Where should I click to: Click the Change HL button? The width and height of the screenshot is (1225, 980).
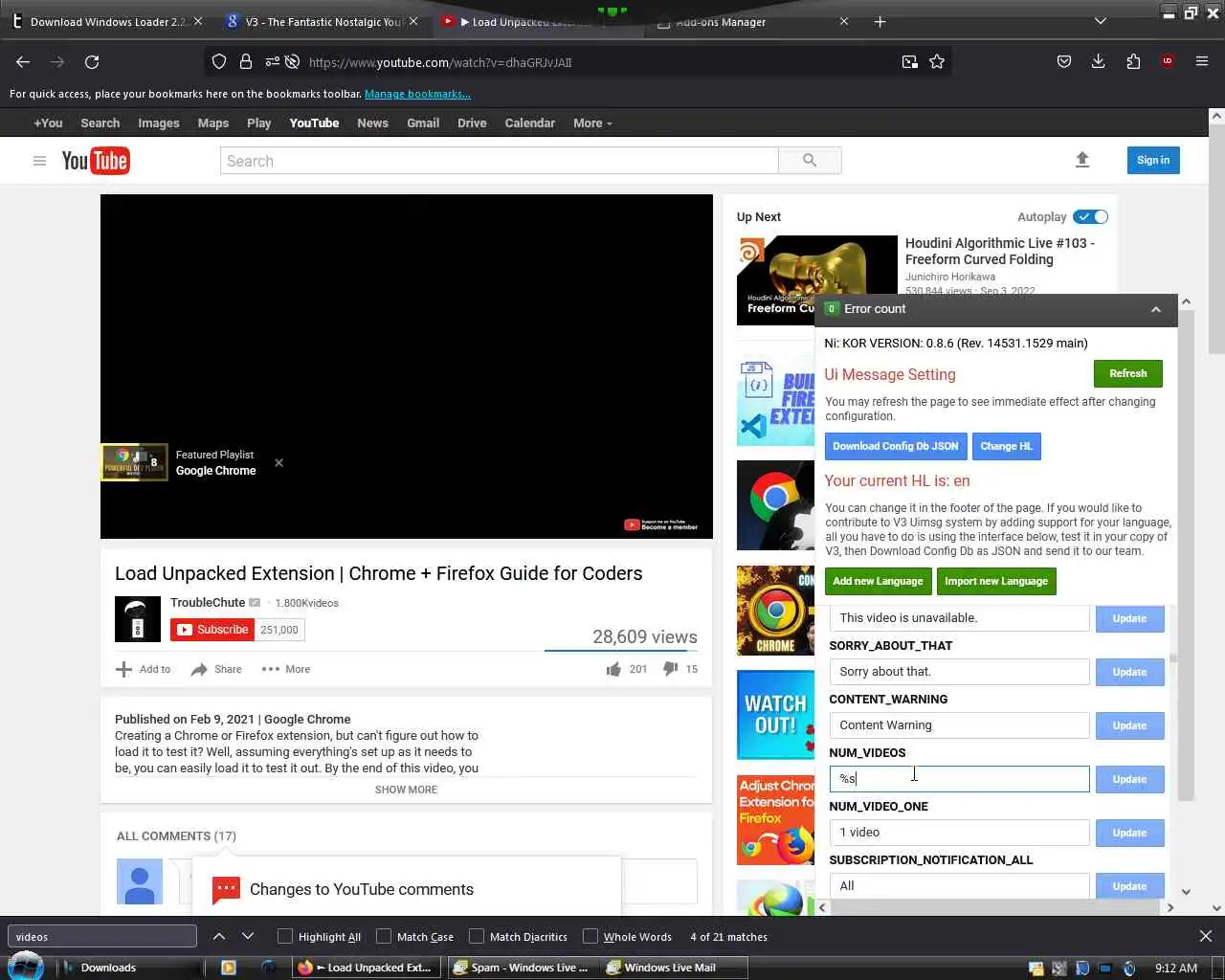(1006, 446)
